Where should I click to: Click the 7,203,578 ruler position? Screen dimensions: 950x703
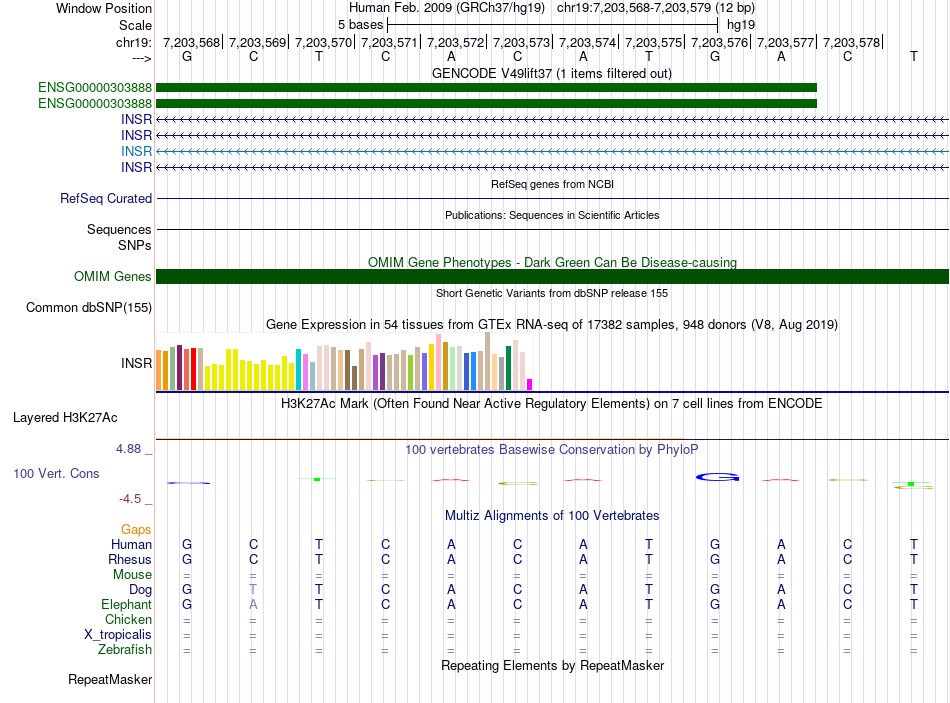click(x=852, y=42)
